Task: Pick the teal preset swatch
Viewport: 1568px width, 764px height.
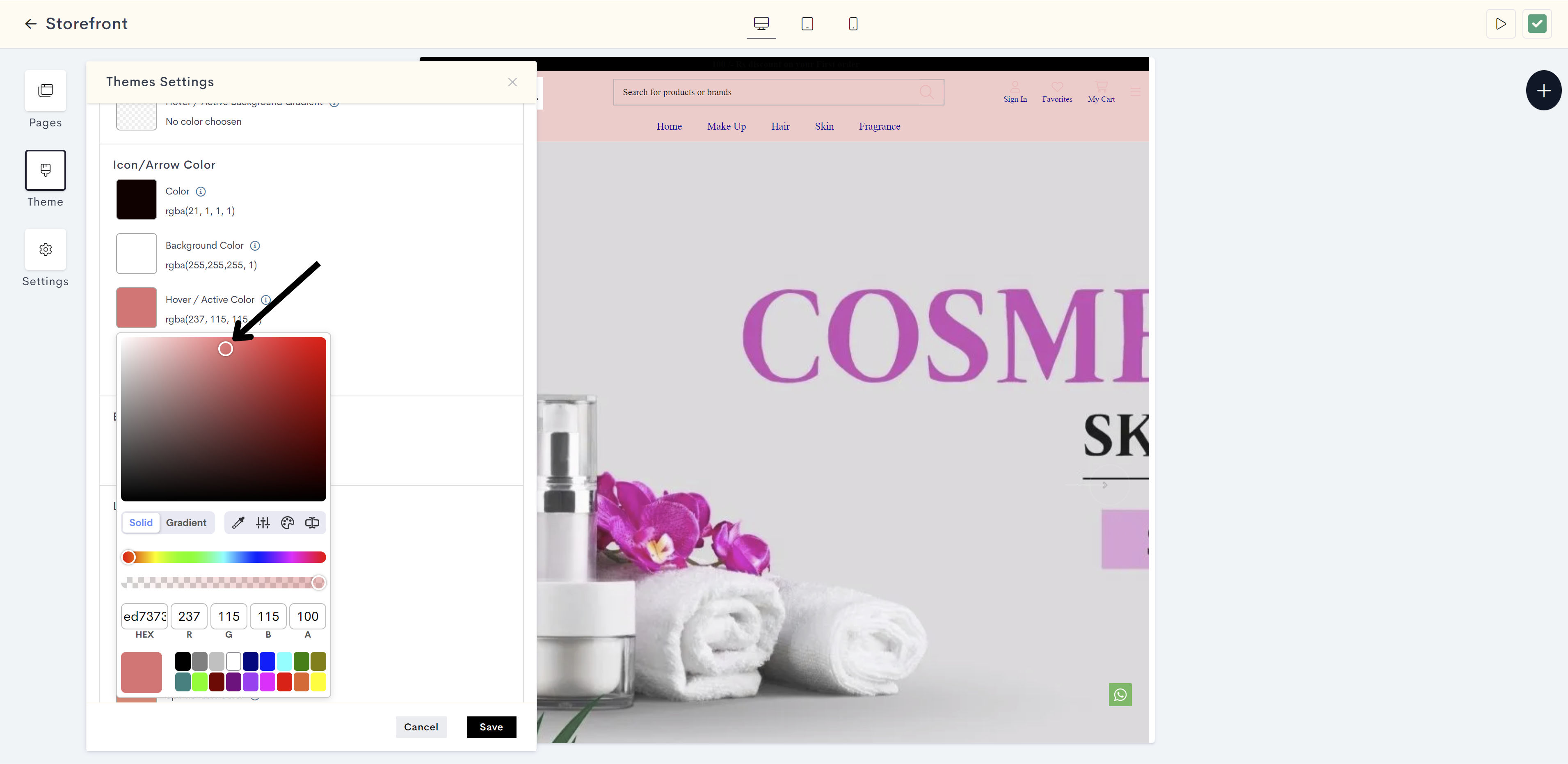Action: pyautogui.click(x=183, y=682)
